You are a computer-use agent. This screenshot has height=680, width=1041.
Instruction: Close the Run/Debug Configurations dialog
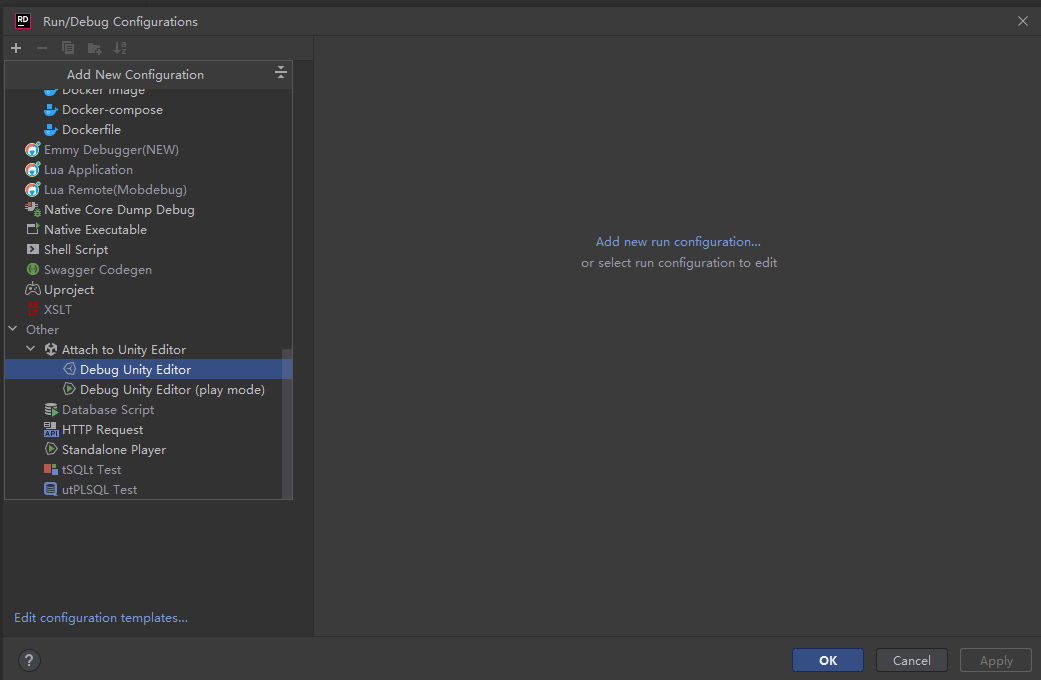(x=1022, y=21)
